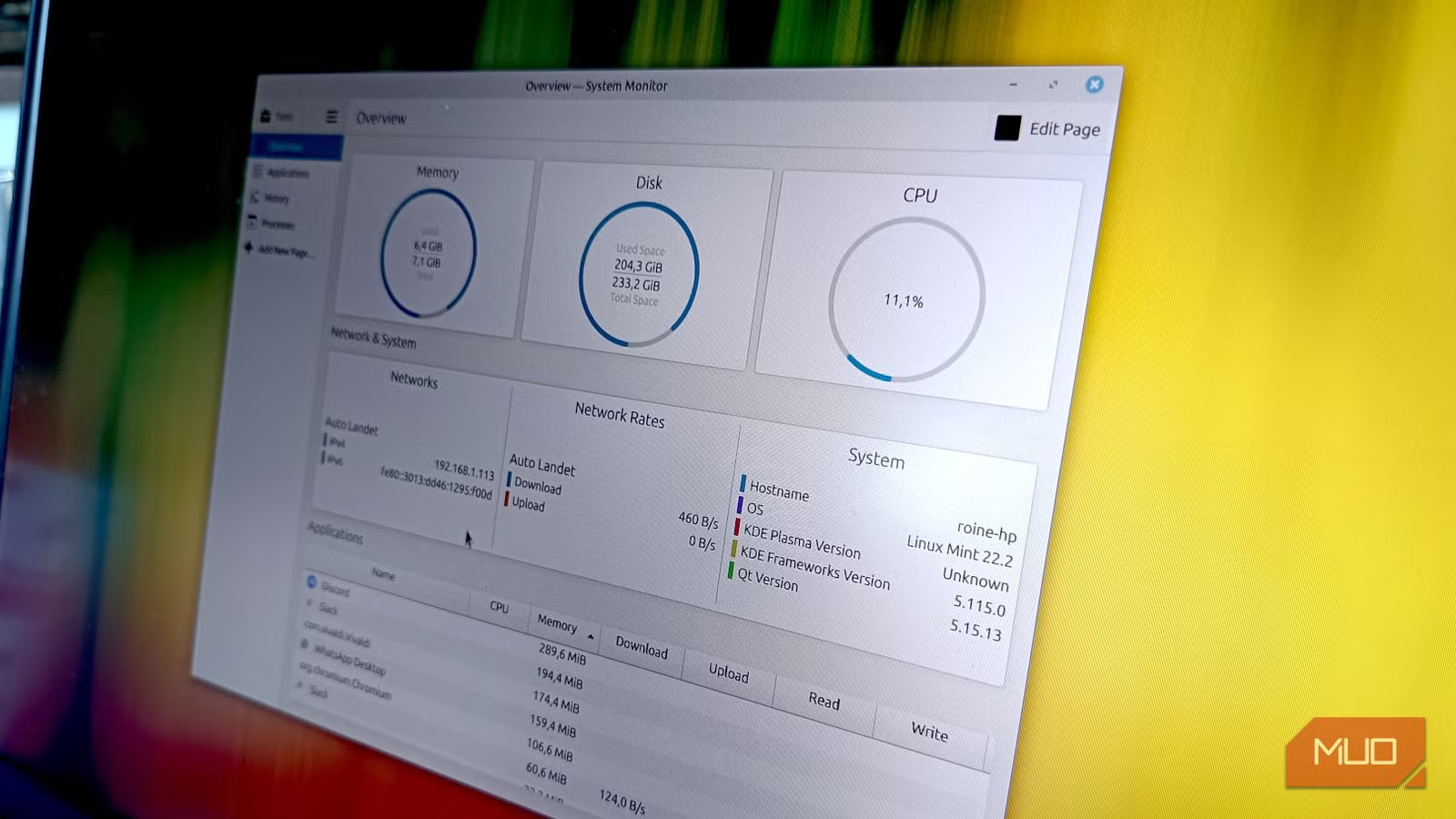
Task: Click the Discord app icon in list
Action: click(x=311, y=581)
